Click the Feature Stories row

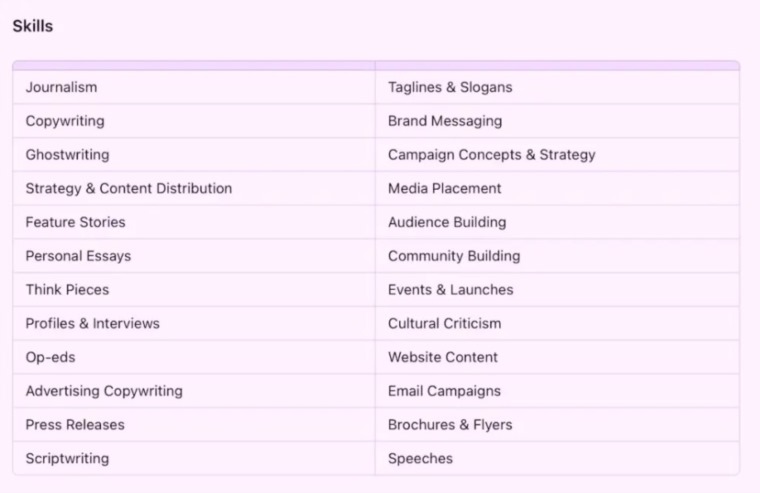[194, 222]
